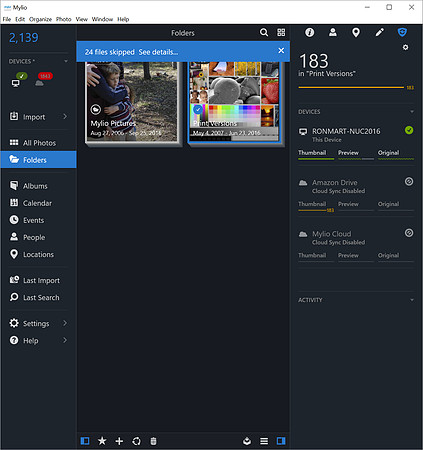Viewport: 423px width, 450px height.
Task: Go to All Photos view
Action: [x=38, y=143]
